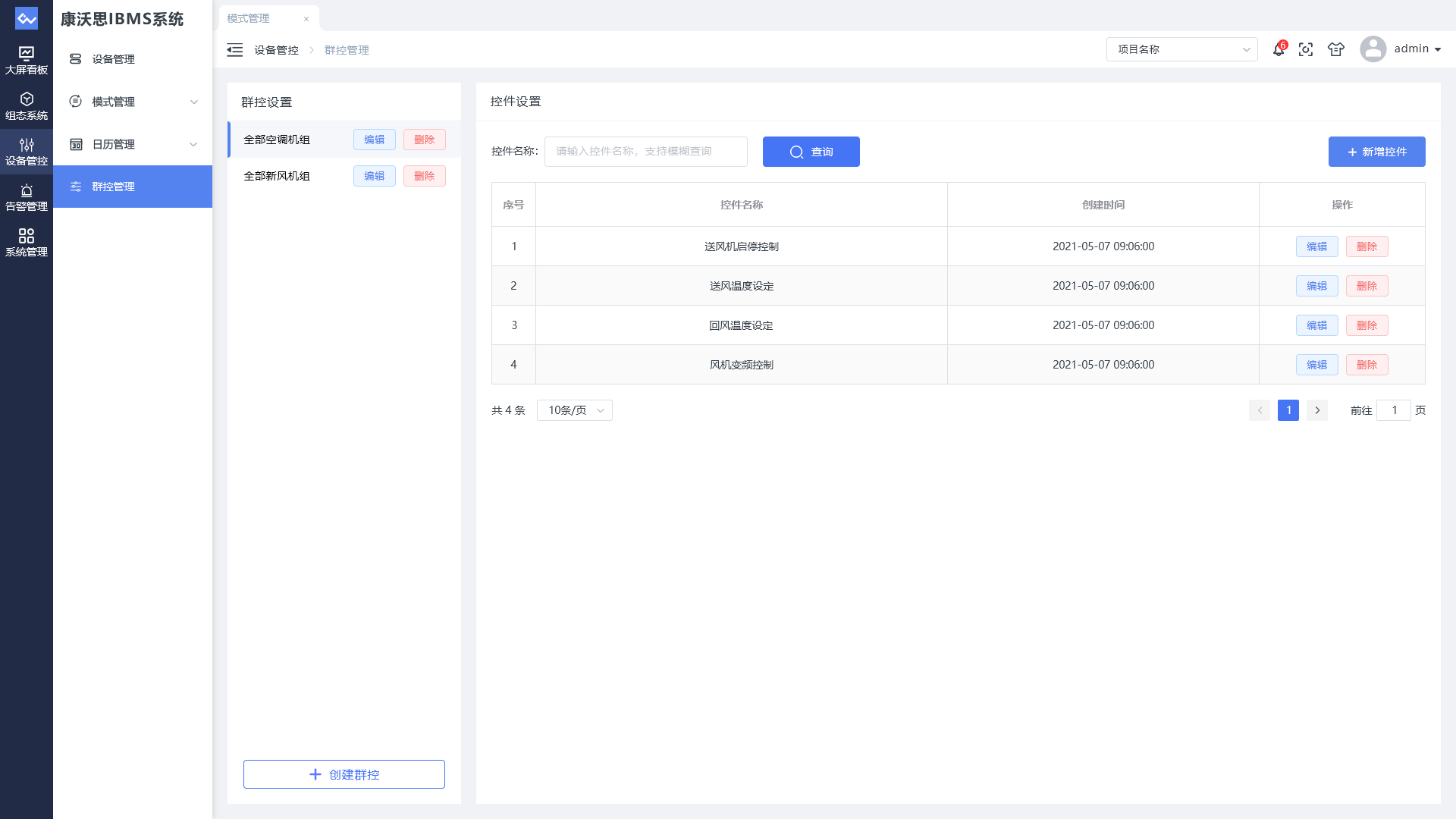Toggle fullscreen with the scan icon

(1306, 49)
